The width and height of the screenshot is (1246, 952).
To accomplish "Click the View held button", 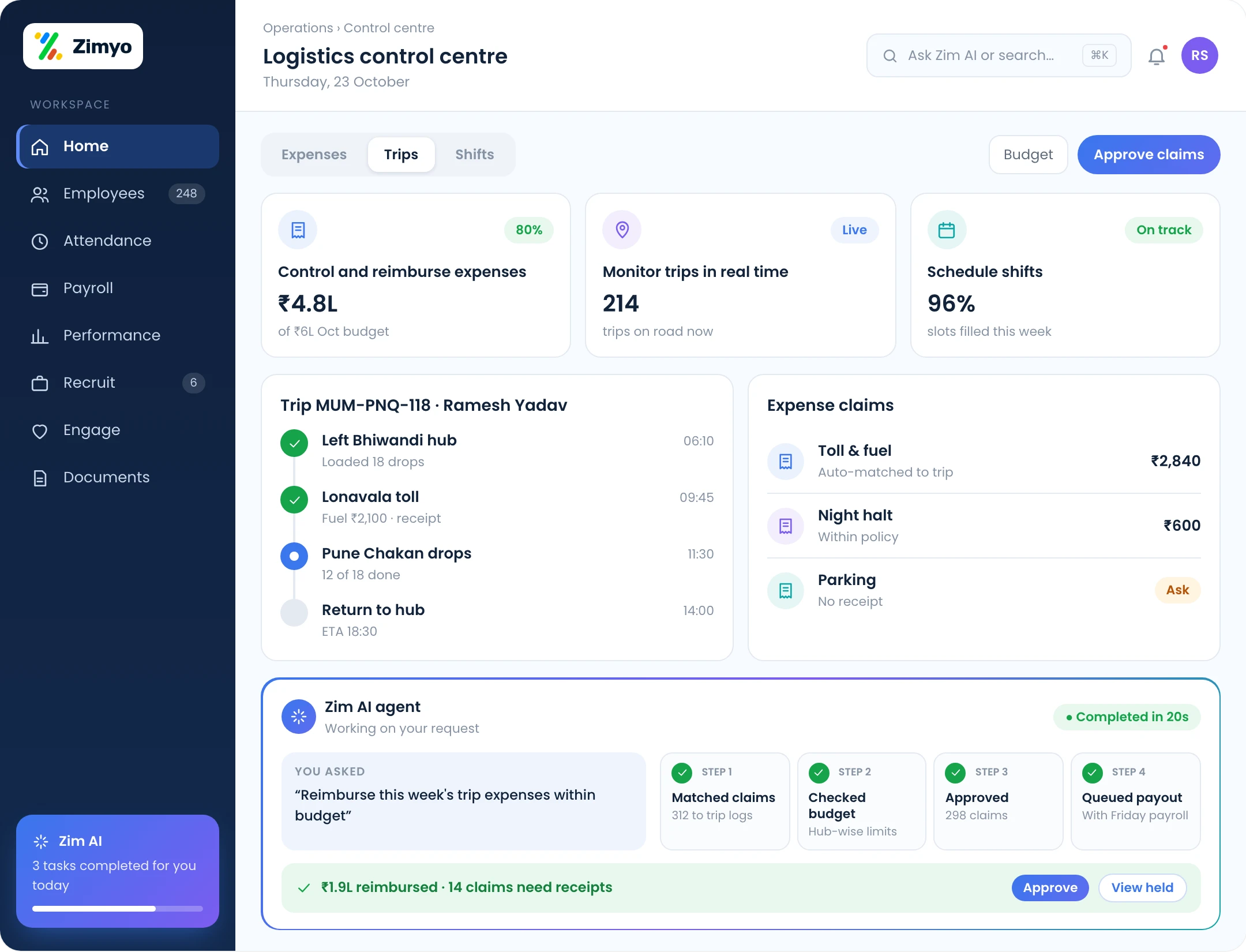I will coord(1142,887).
